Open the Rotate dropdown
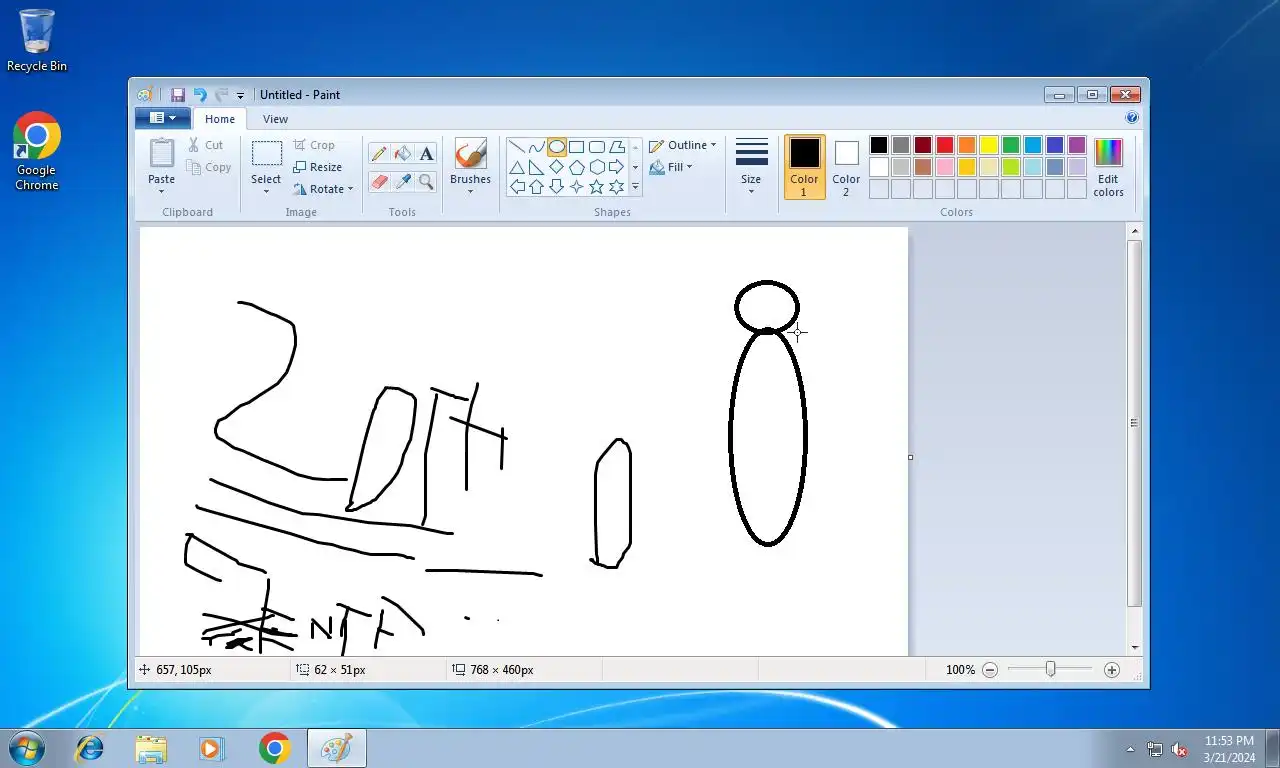1280x768 pixels. [323, 189]
